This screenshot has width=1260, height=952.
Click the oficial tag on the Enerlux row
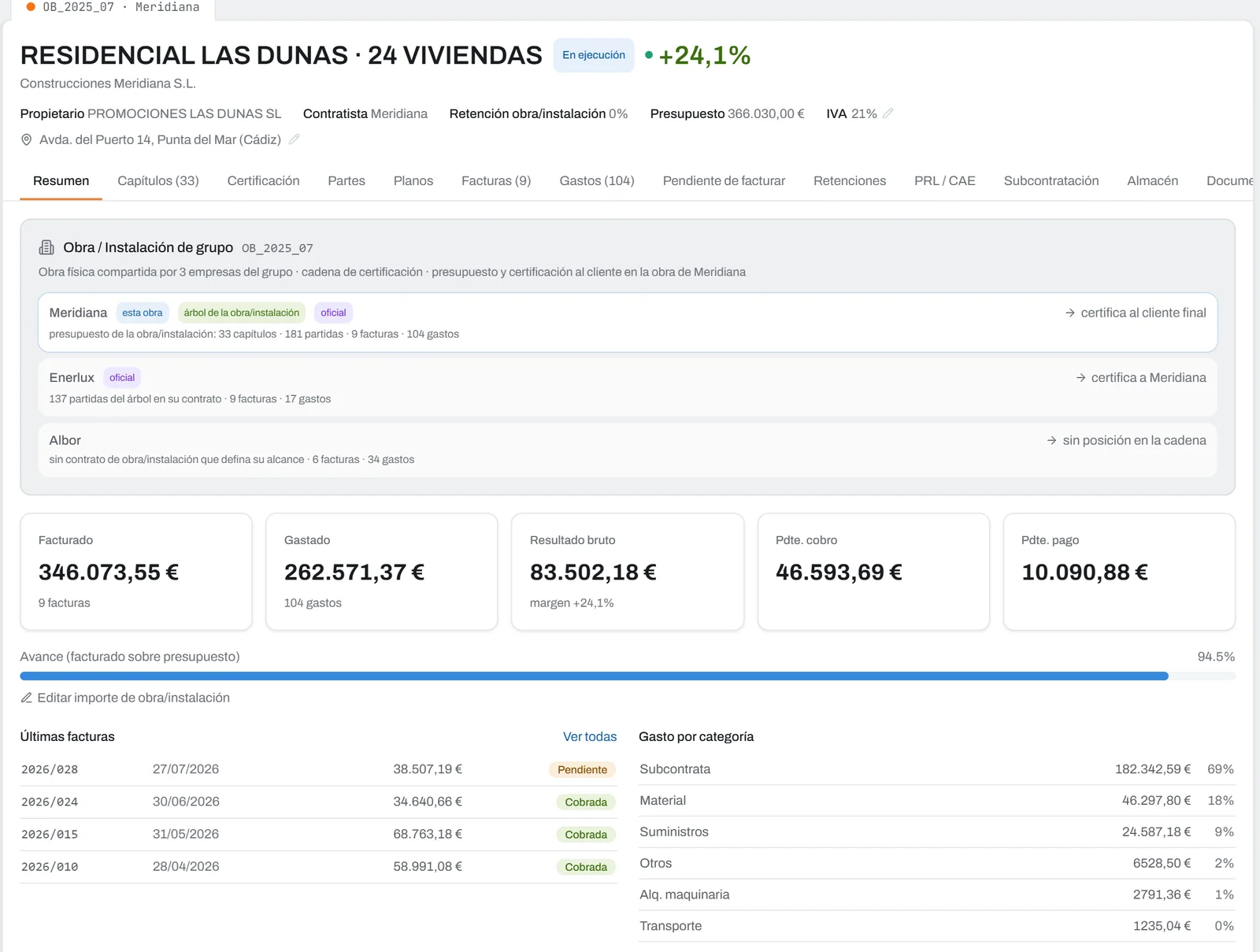[122, 378]
